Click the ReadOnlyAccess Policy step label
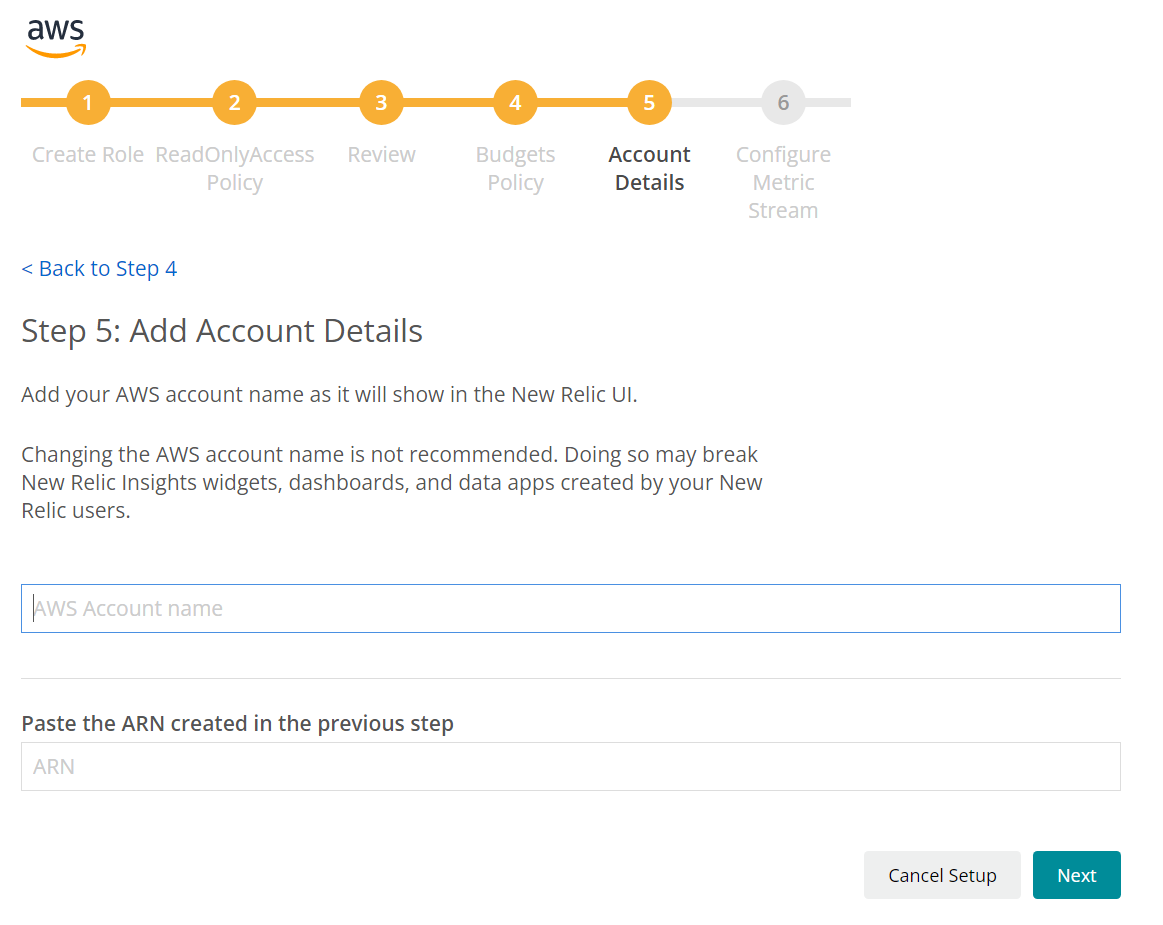 pyautogui.click(x=234, y=168)
